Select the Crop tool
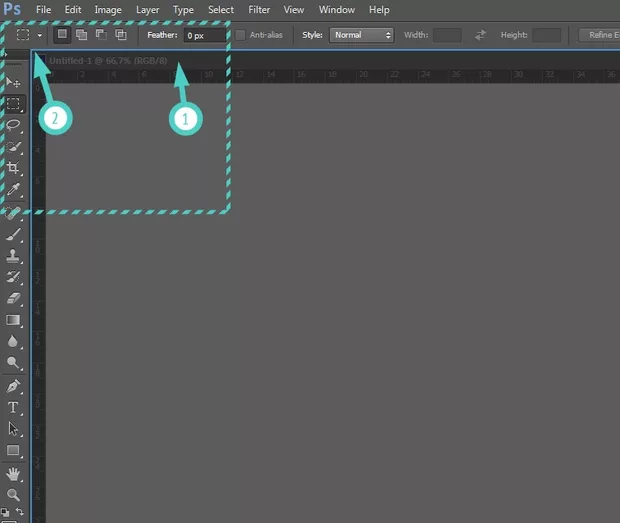620x523 pixels. coord(14,168)
